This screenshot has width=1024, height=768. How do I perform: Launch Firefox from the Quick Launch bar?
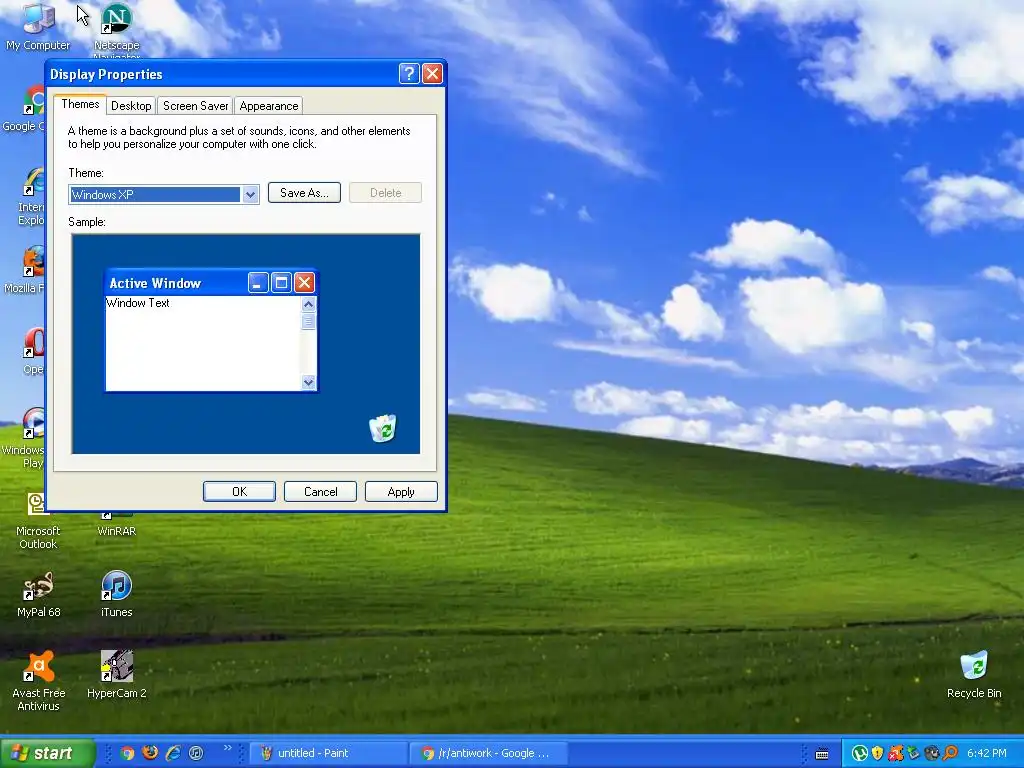pos(150,753)
